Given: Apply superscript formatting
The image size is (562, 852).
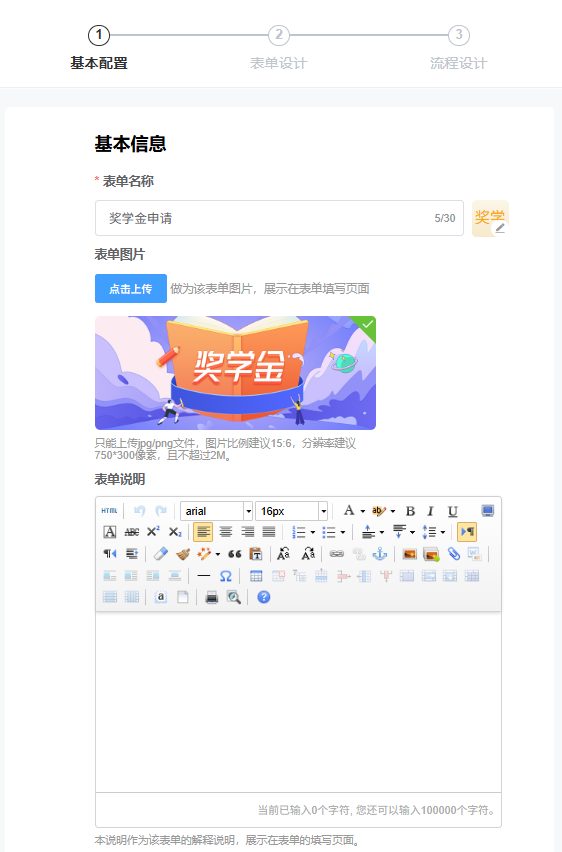Looking at the screenshot, I should [x=153, y=532].
